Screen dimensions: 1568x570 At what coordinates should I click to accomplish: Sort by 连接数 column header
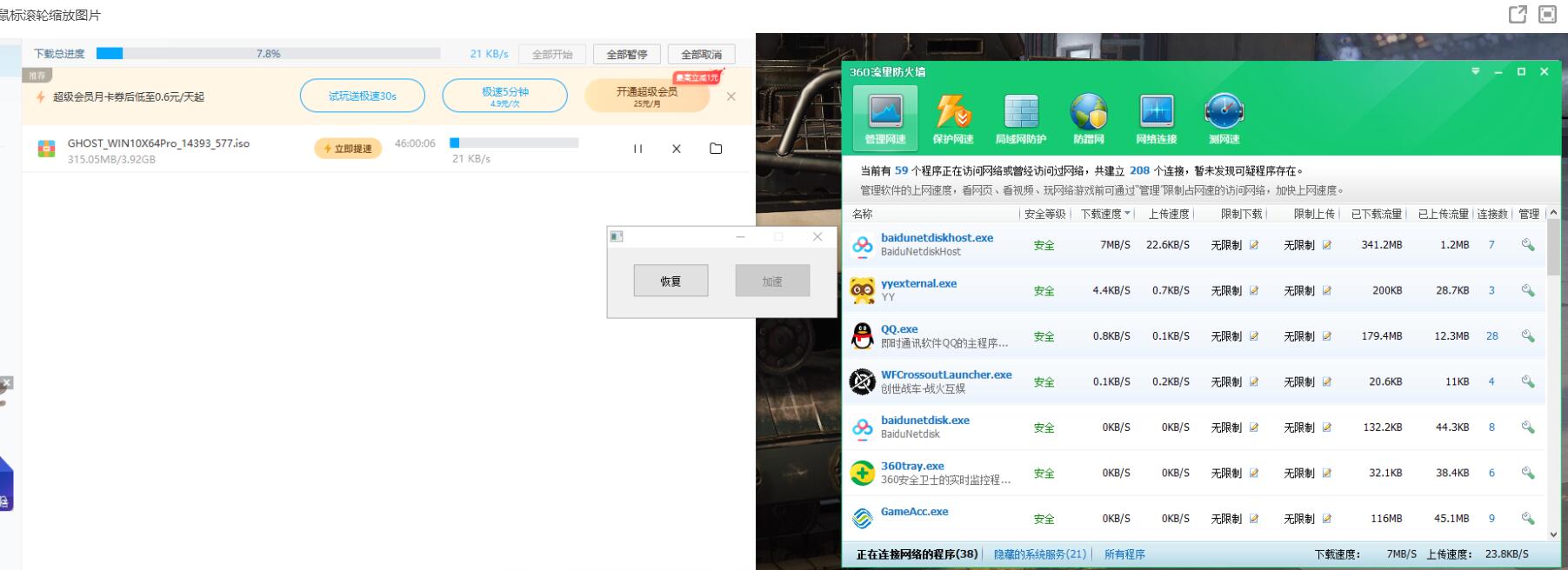1493,214
